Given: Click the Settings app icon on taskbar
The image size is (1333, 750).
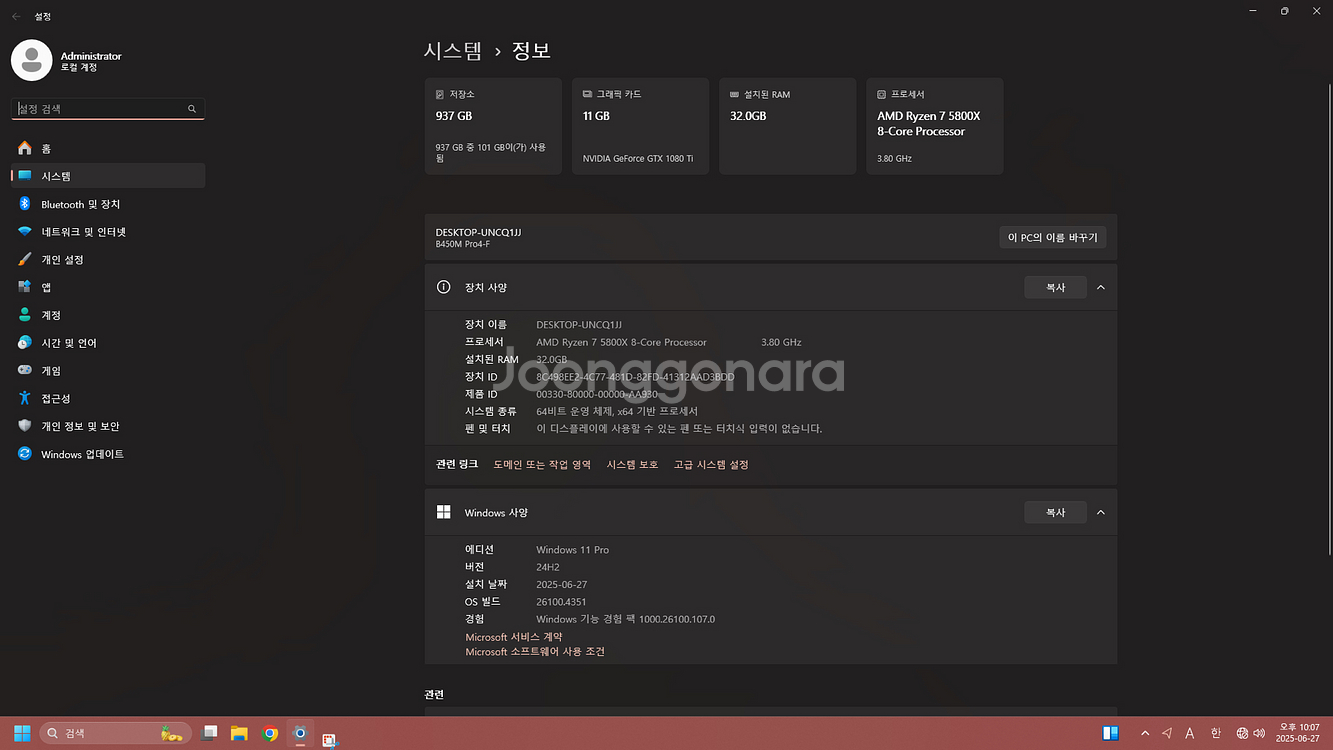Looking at the screenshot, I should pos(299,733).
